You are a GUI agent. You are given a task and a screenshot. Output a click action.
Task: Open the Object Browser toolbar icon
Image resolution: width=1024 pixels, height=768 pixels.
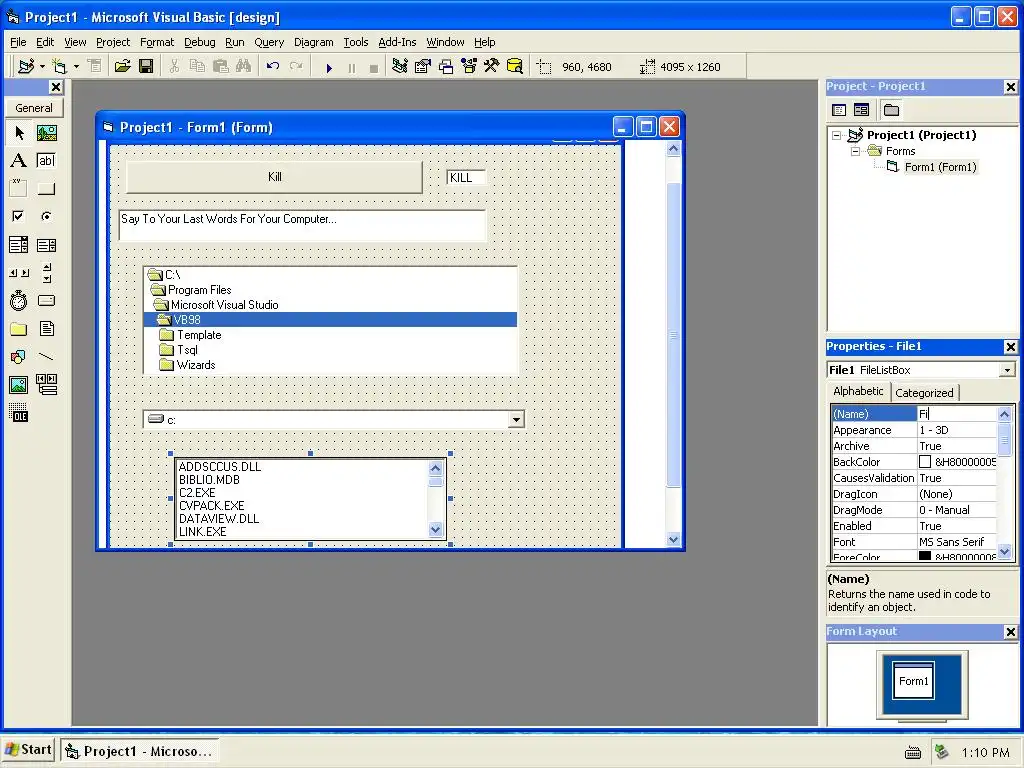[469, 66]
